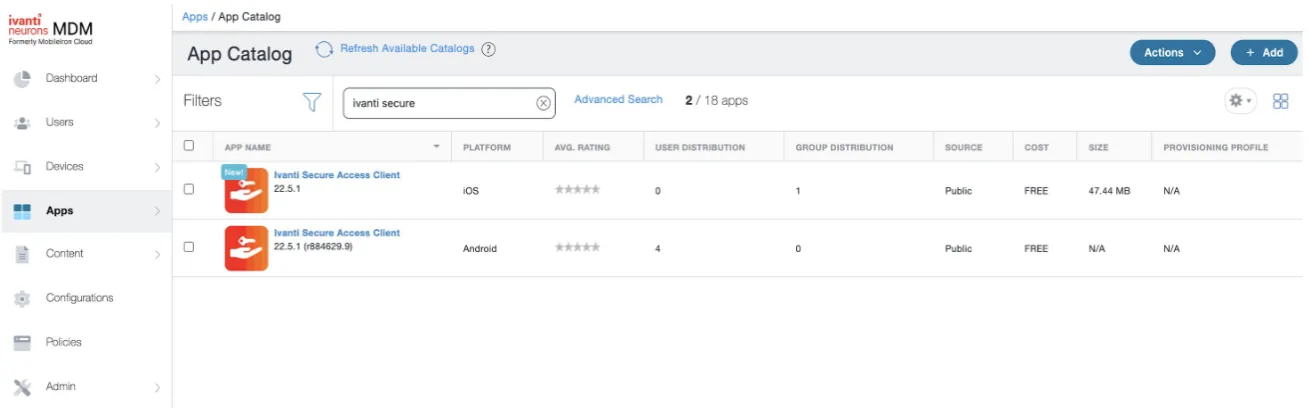Click the Devices icon in sidebar
The height and width of the screenshot is (408, 1308).
(22, 167)
